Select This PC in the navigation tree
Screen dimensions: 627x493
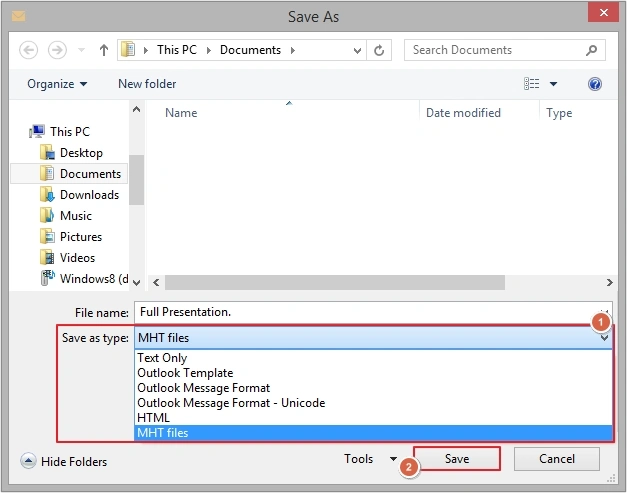[x=70, y=132]
